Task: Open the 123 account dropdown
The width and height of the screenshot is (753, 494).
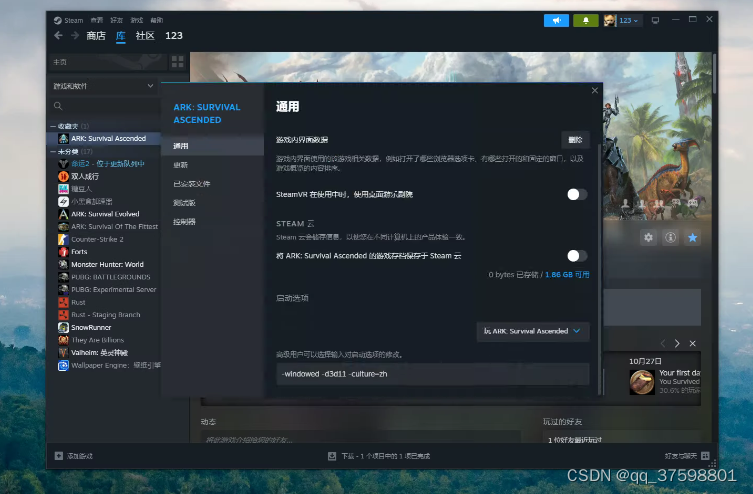Action: pos(623,20)
